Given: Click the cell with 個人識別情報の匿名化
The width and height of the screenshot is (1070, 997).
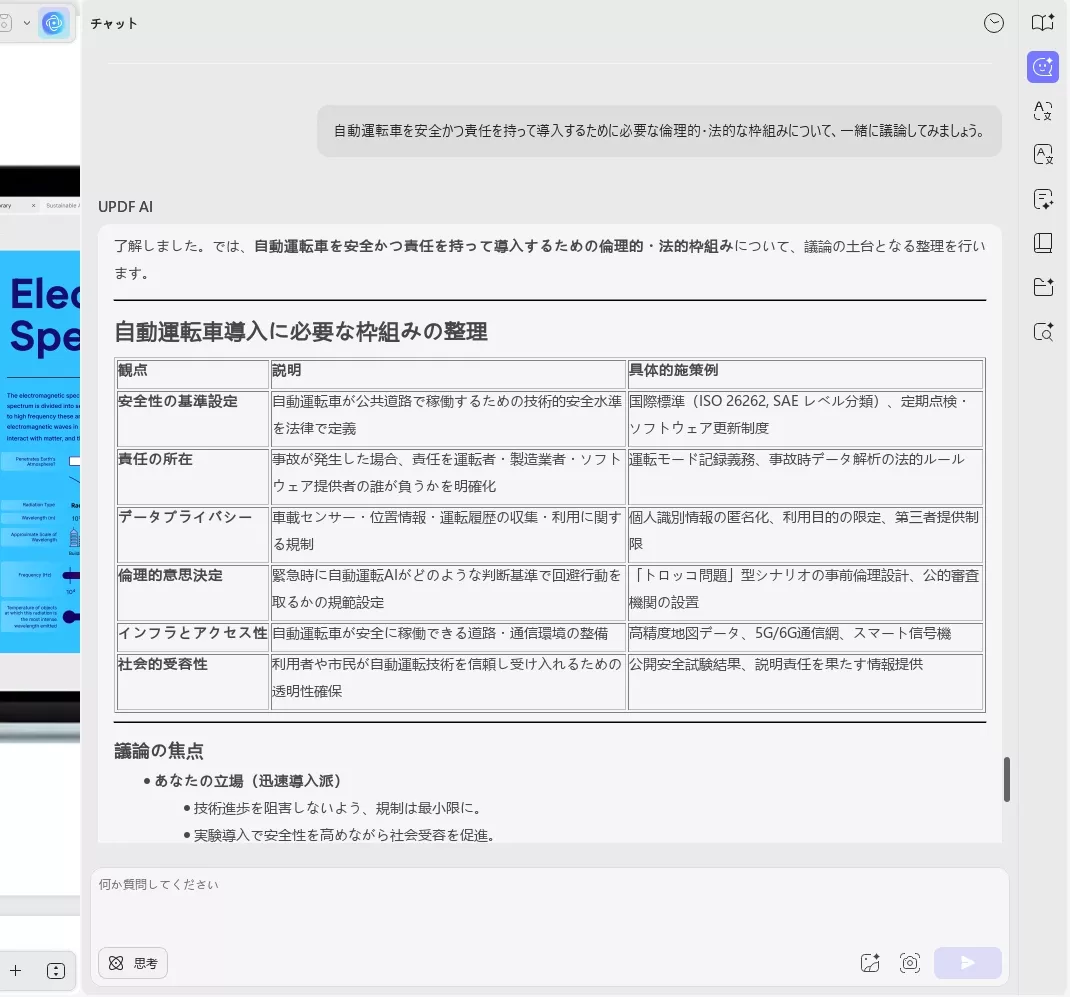Looking at the screenshot, I should coord(805,534).
